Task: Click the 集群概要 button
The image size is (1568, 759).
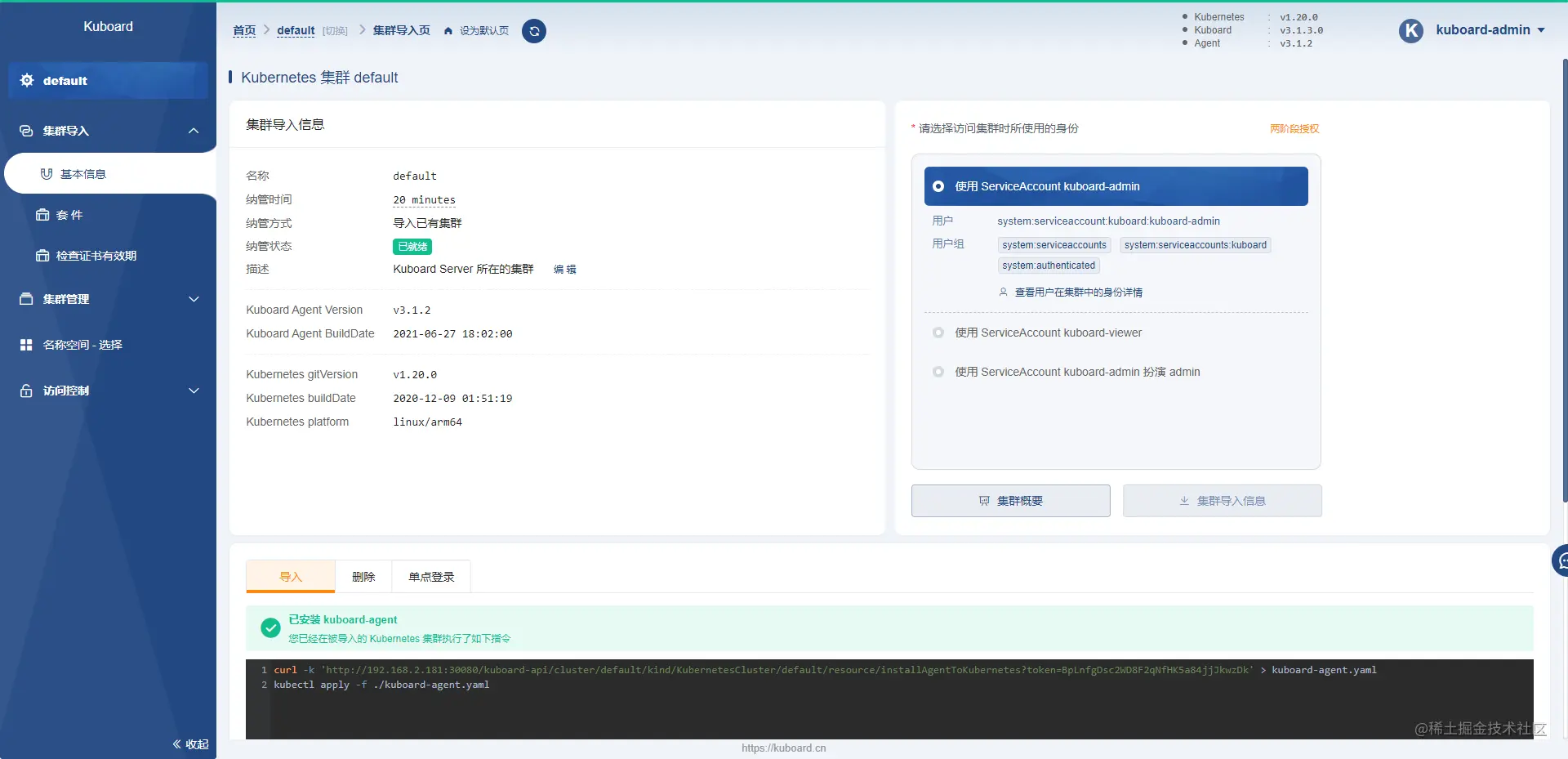Action: tap(1011, 501)
